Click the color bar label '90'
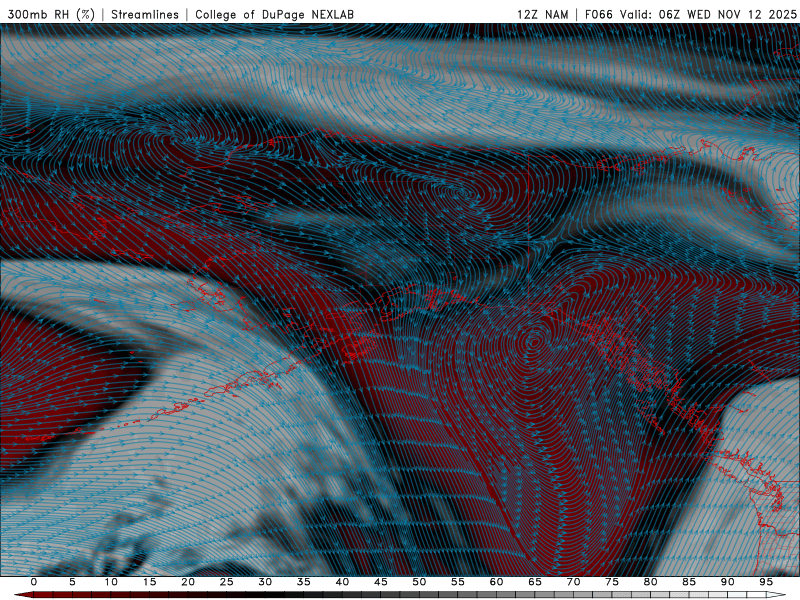The height and width of the screenshot is (600, 800). (727, 582)
